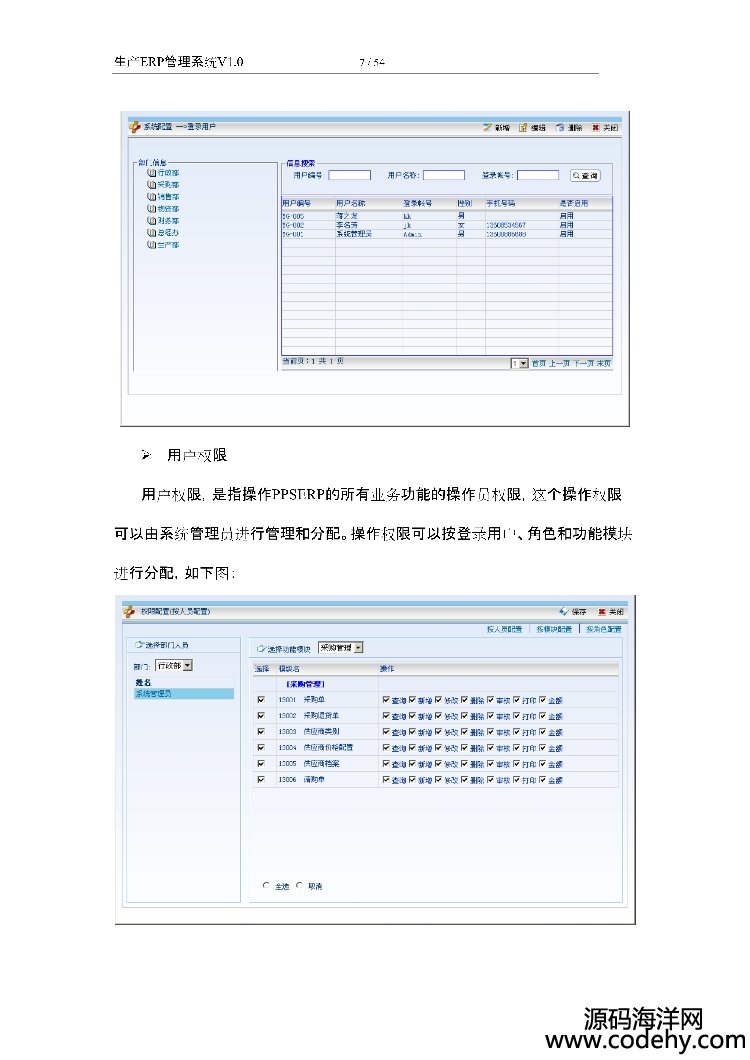Toggle 打印 permission for 13002 采购退货单
Viewport: 750px width, 1060px height.
pos(517,716)
